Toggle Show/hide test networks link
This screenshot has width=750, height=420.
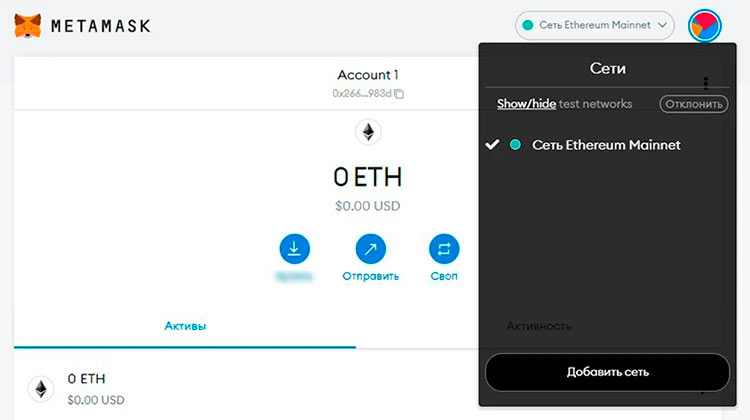tap(526, 103)
